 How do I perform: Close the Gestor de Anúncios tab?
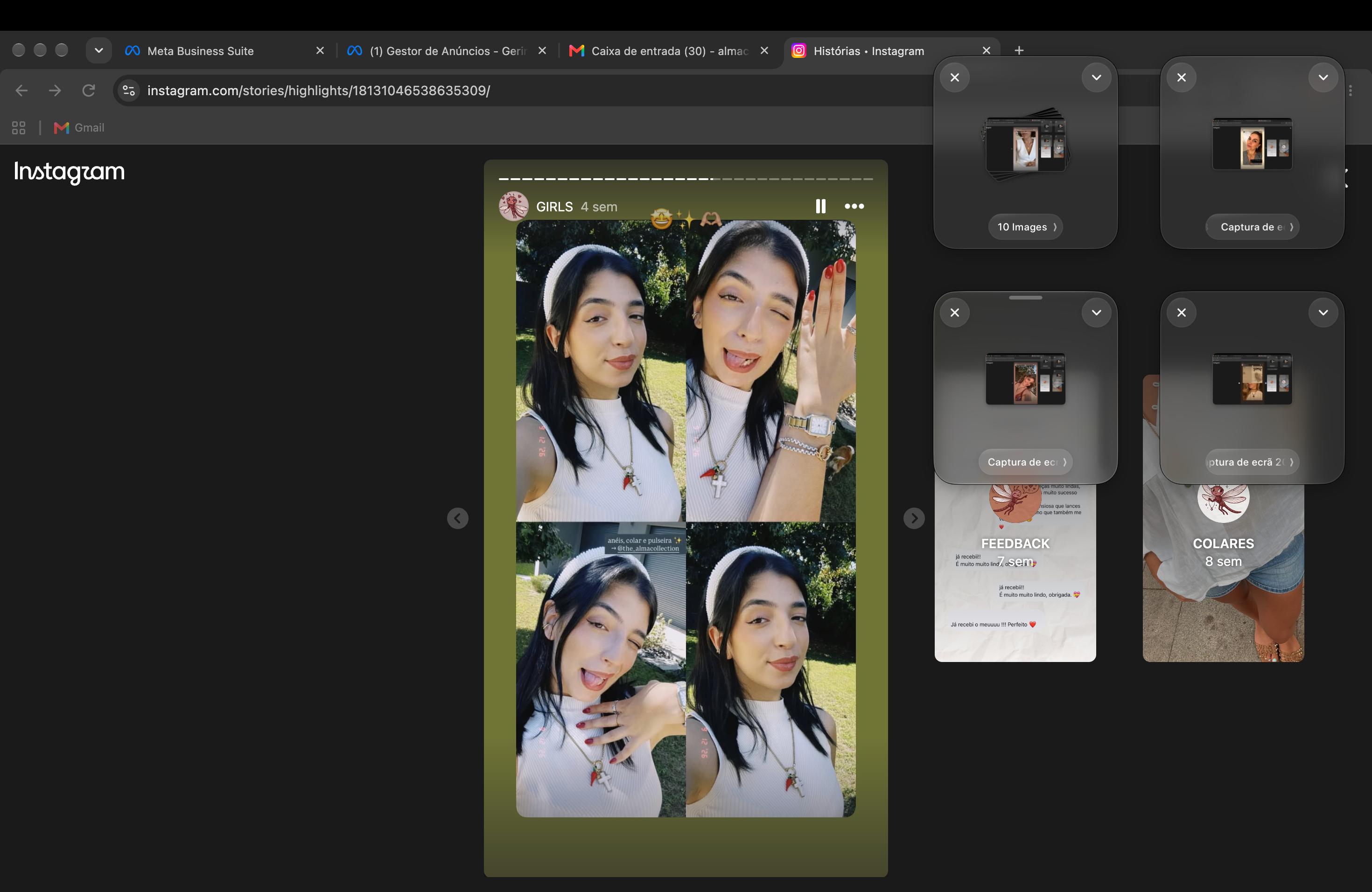(542, 51)
